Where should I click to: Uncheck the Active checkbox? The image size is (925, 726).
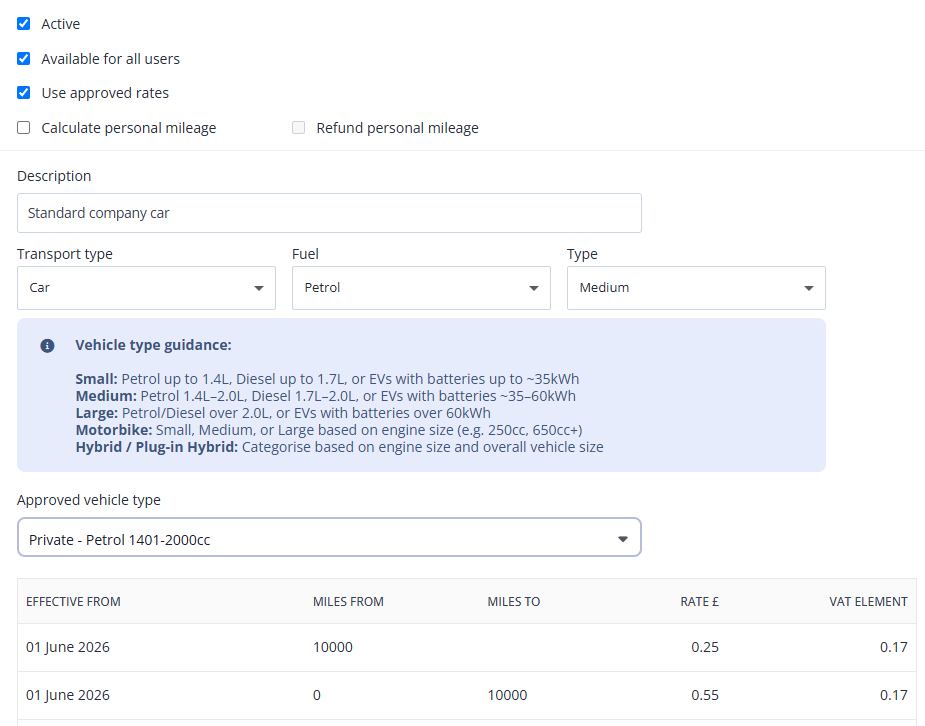(24, 24)
